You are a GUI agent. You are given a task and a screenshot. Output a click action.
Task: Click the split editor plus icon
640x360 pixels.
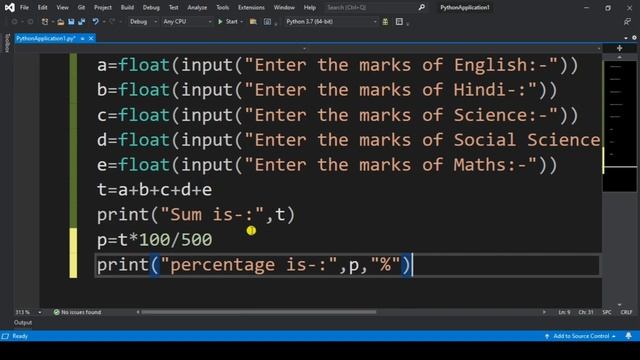619,48
